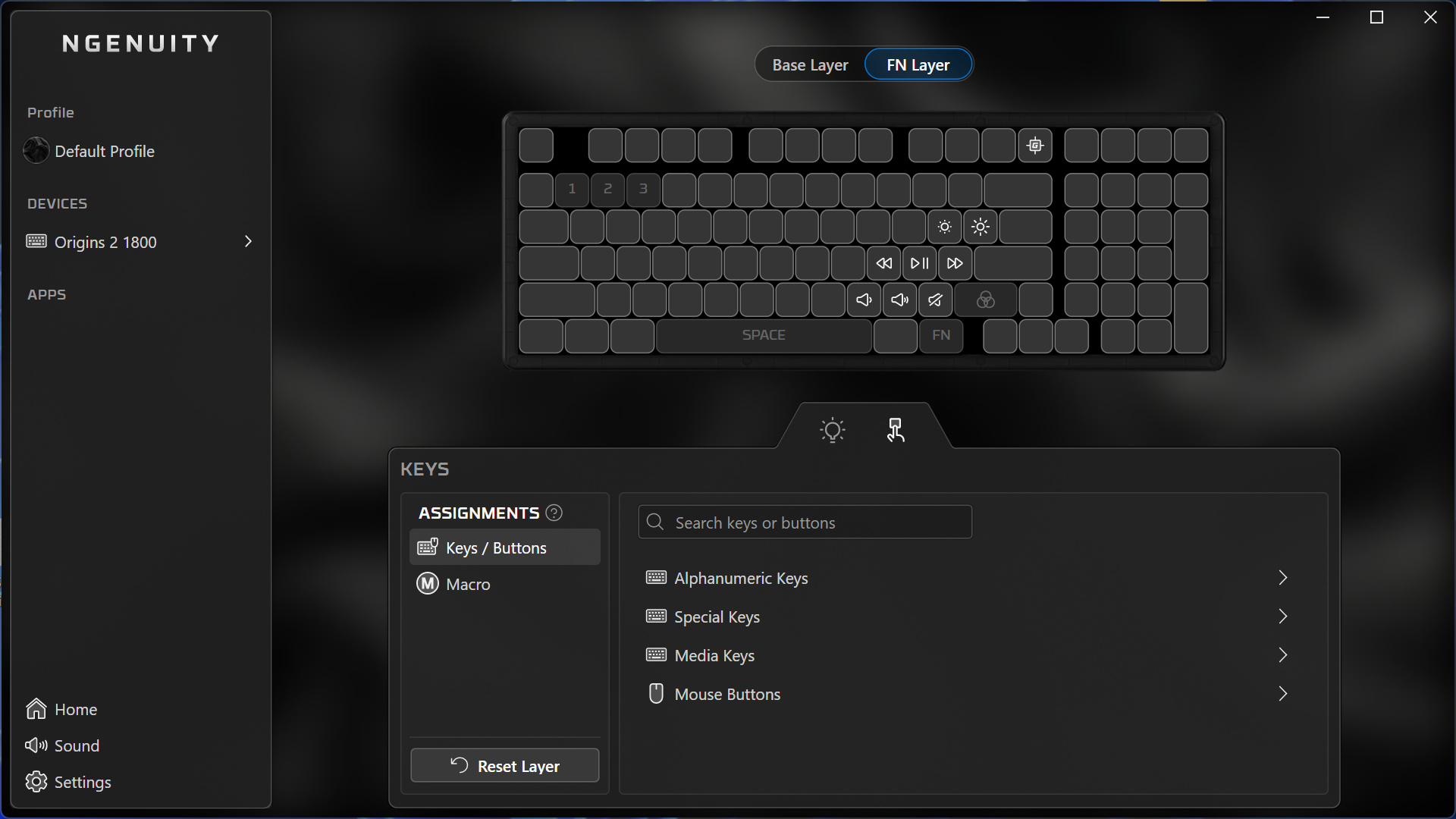Click the volume up key
1456x819 pixels.
899,300
